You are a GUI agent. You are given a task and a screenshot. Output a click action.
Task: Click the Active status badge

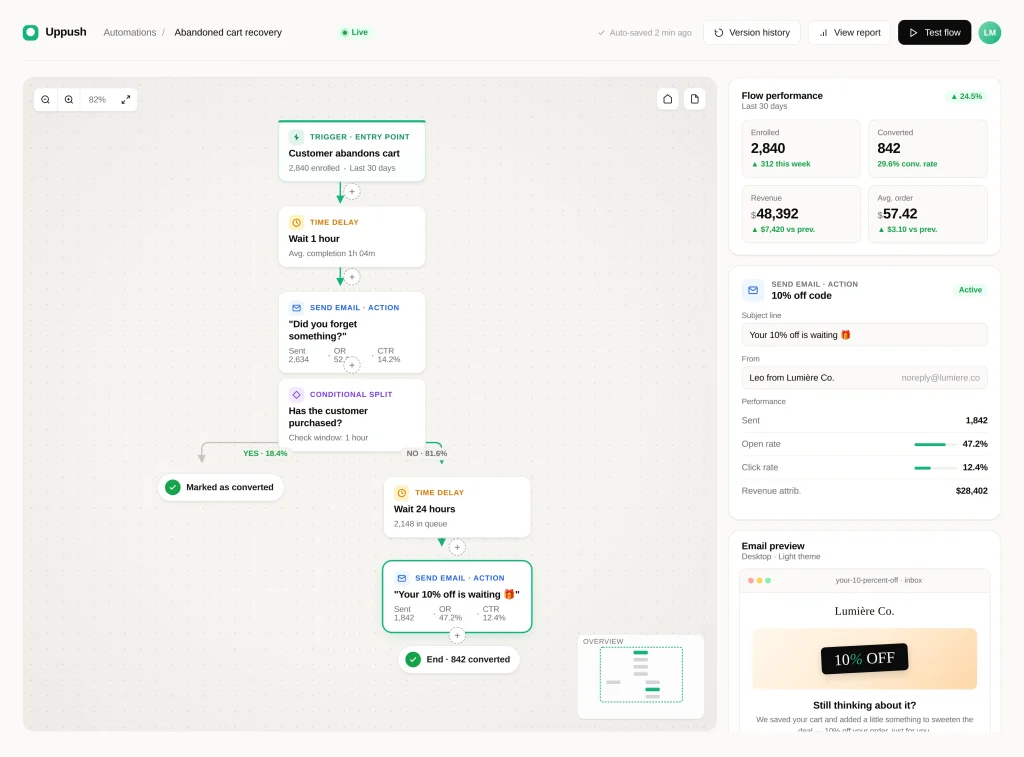(970, 290)
